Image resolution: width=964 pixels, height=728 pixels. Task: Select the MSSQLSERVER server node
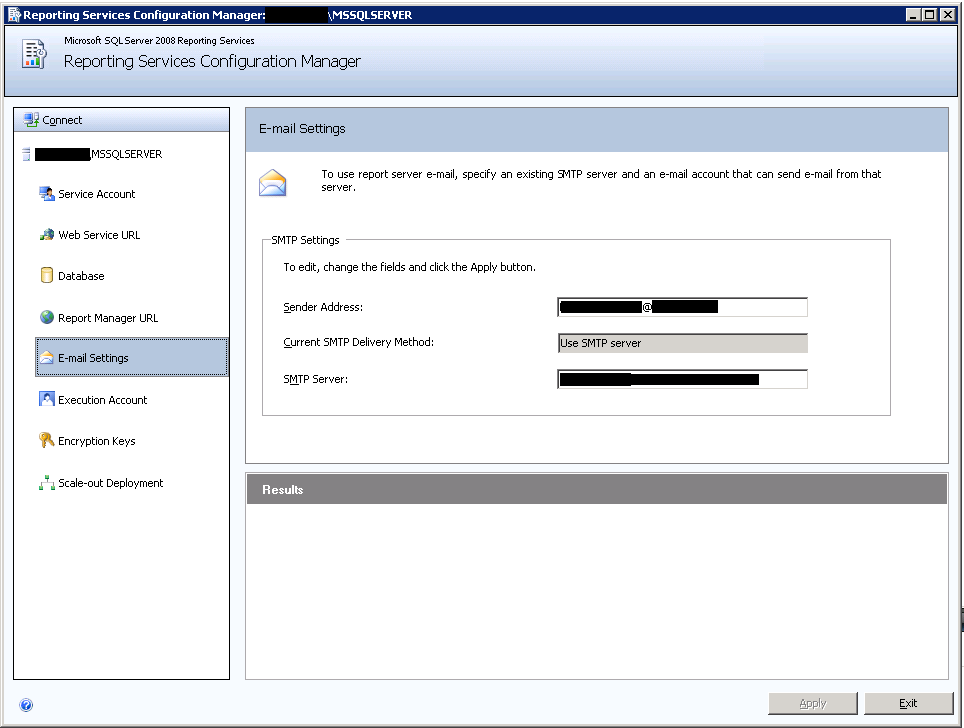(98, 154)
